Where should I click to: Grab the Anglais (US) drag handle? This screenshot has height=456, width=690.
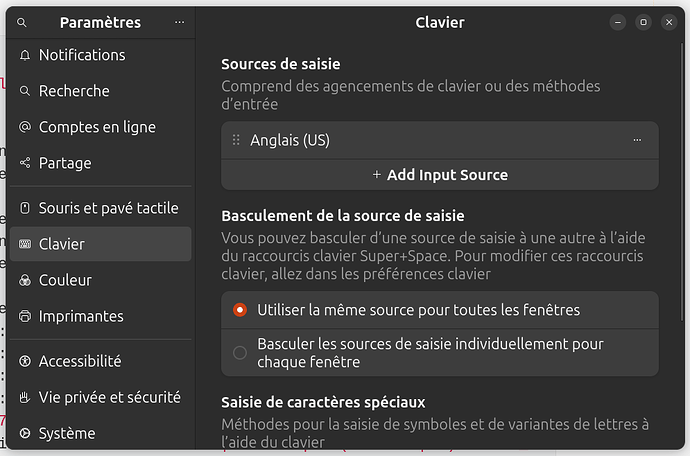tap(237, 140)
